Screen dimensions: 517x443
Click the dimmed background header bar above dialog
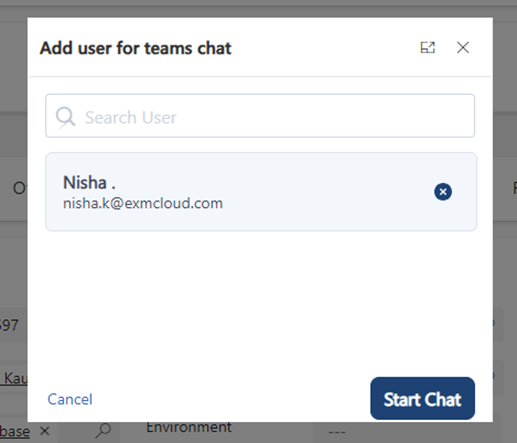click(x=258, y=8)
